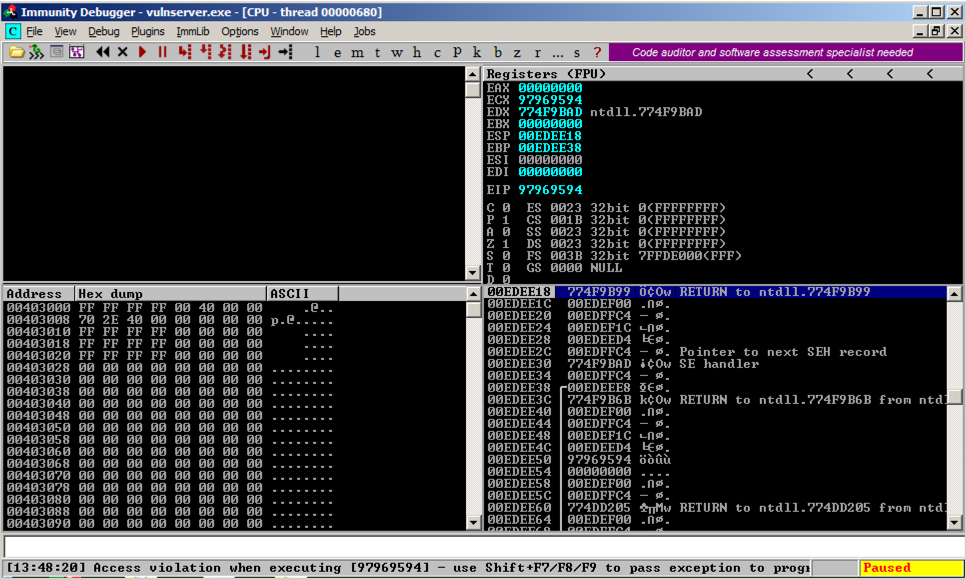Image resolution: width=966 pixels, height=580 pixels.
Task: Click the cyan C CPU window icon
Action: coord(12,31)
